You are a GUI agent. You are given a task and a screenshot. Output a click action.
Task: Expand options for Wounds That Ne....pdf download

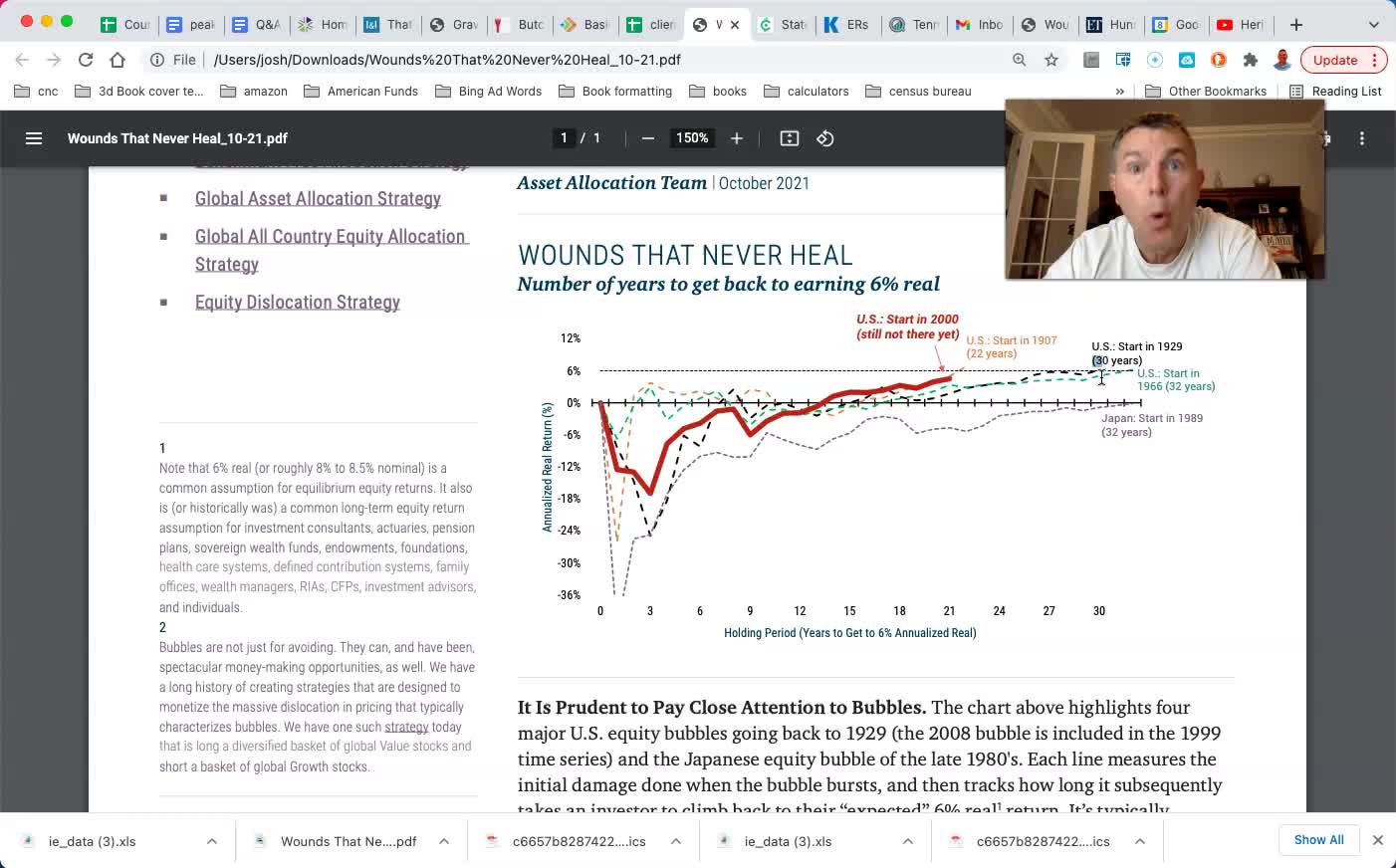[444, 841]
